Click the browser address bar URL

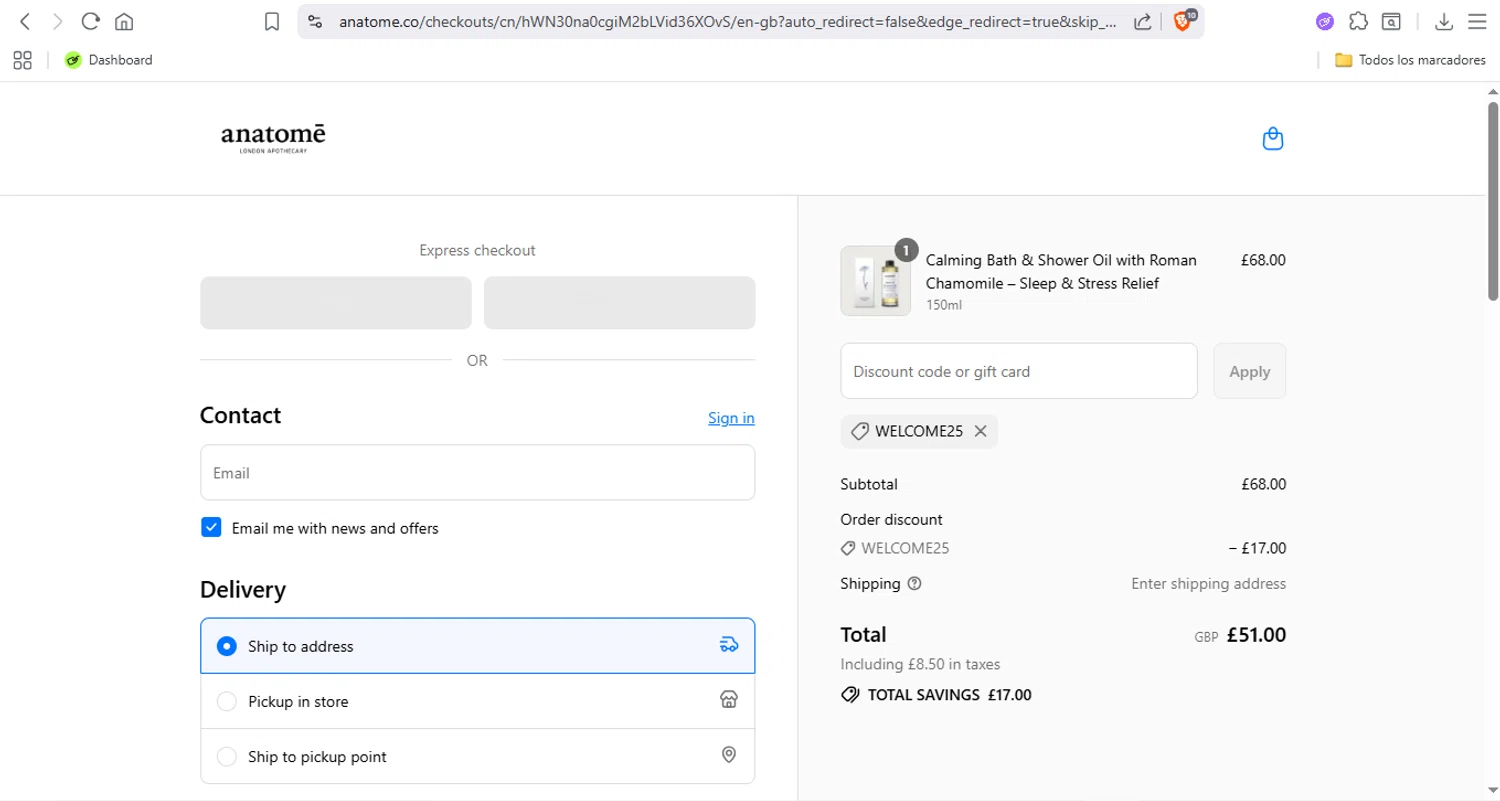click(728, 21)
